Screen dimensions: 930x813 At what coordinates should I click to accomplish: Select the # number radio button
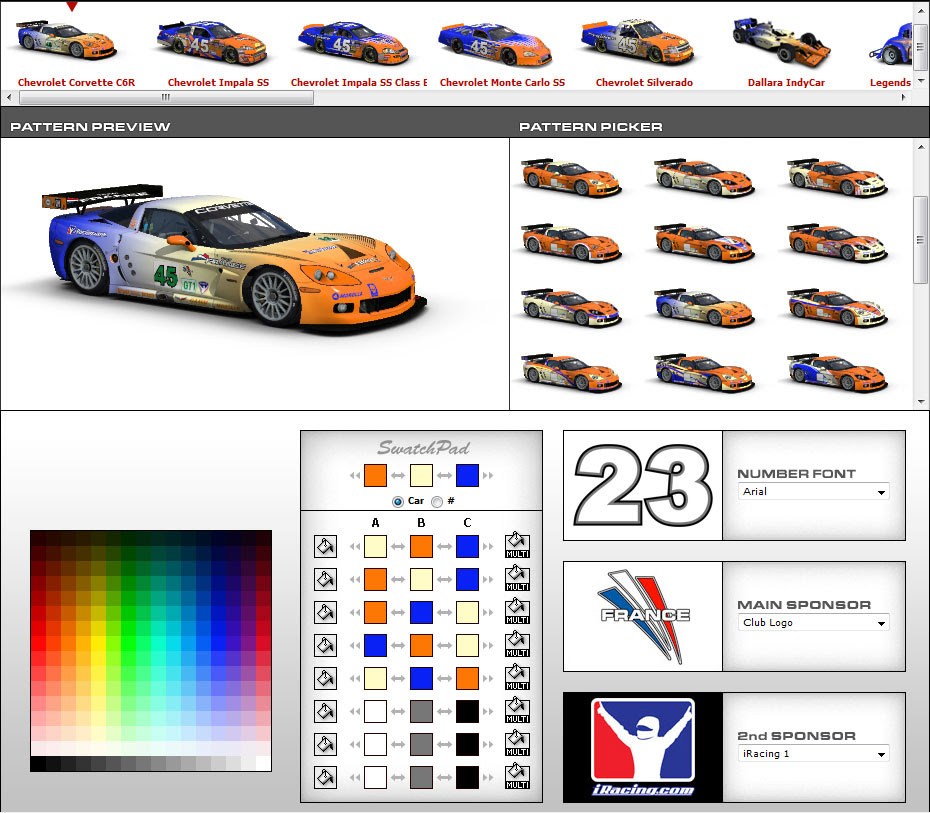437,502
